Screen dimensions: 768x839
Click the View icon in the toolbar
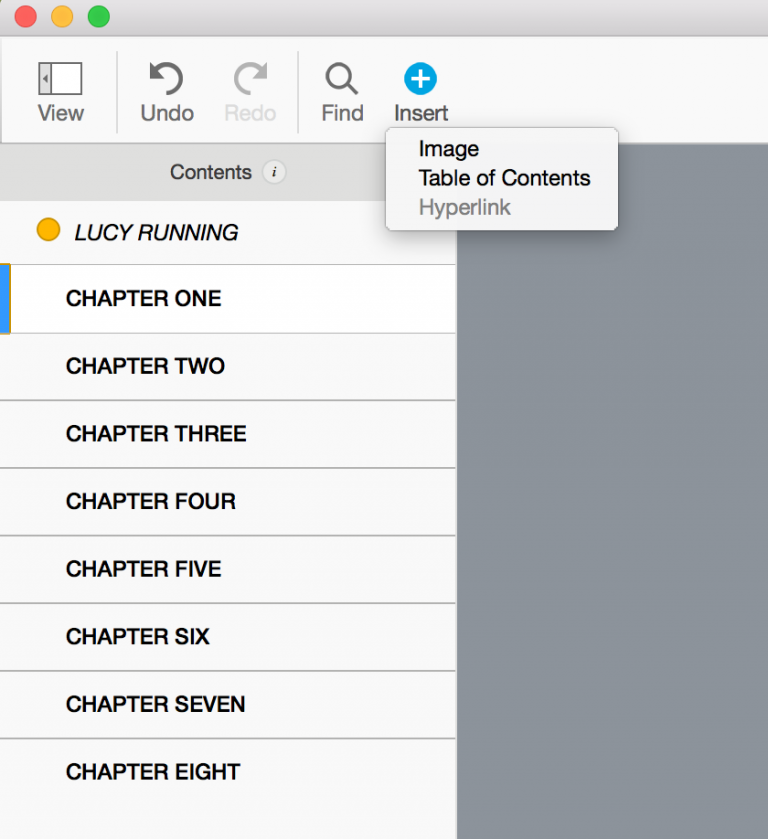[60, 78]
